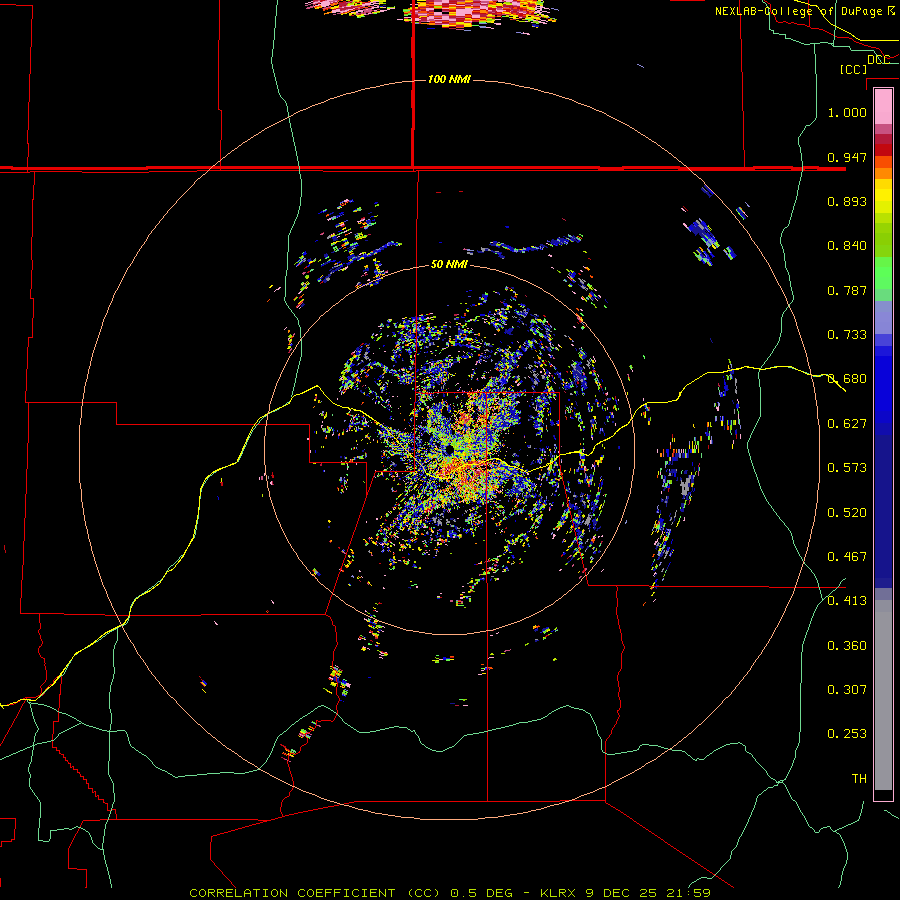This screenshot has width=900, height=900.
Task: Click the 0.680 scale value
Action: [847, 379]
